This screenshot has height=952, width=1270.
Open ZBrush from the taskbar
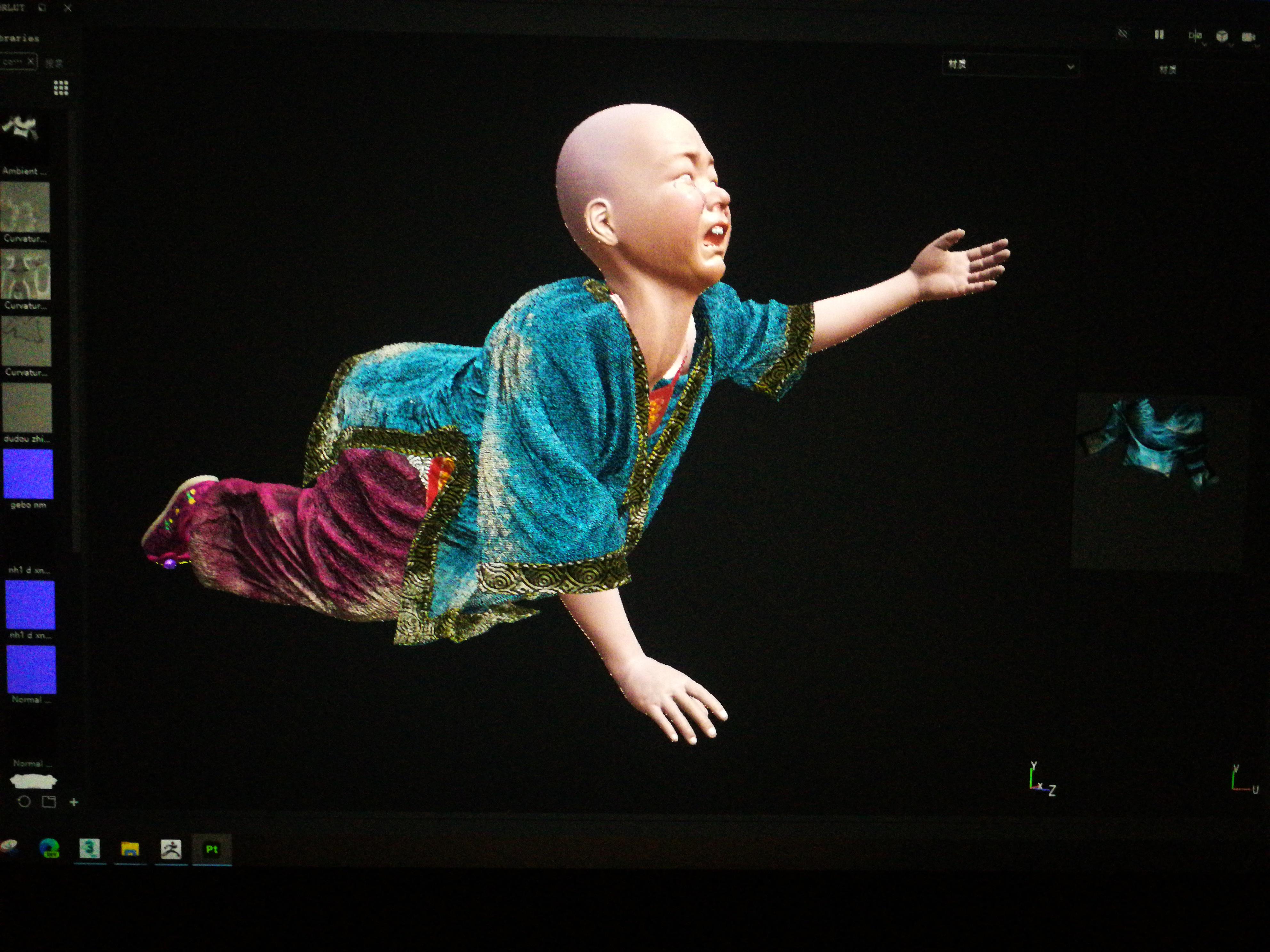click(x=171, y=849)
